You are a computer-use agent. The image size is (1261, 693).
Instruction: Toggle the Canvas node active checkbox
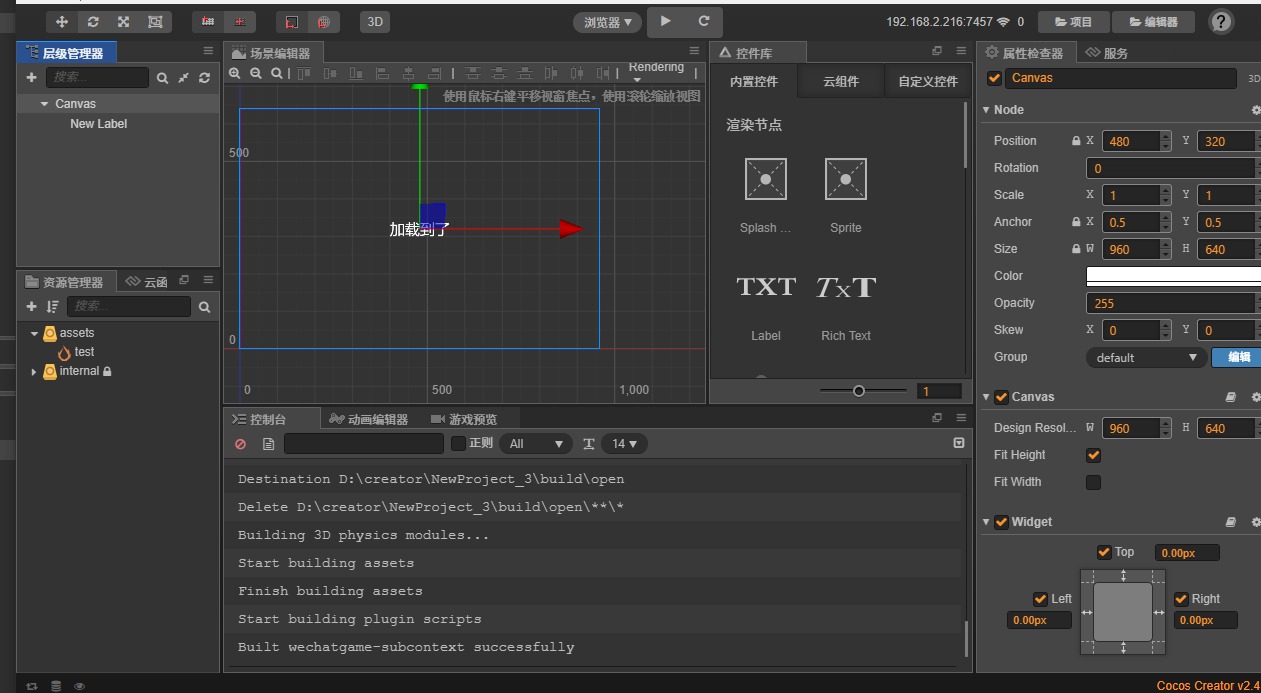[994, 78]
